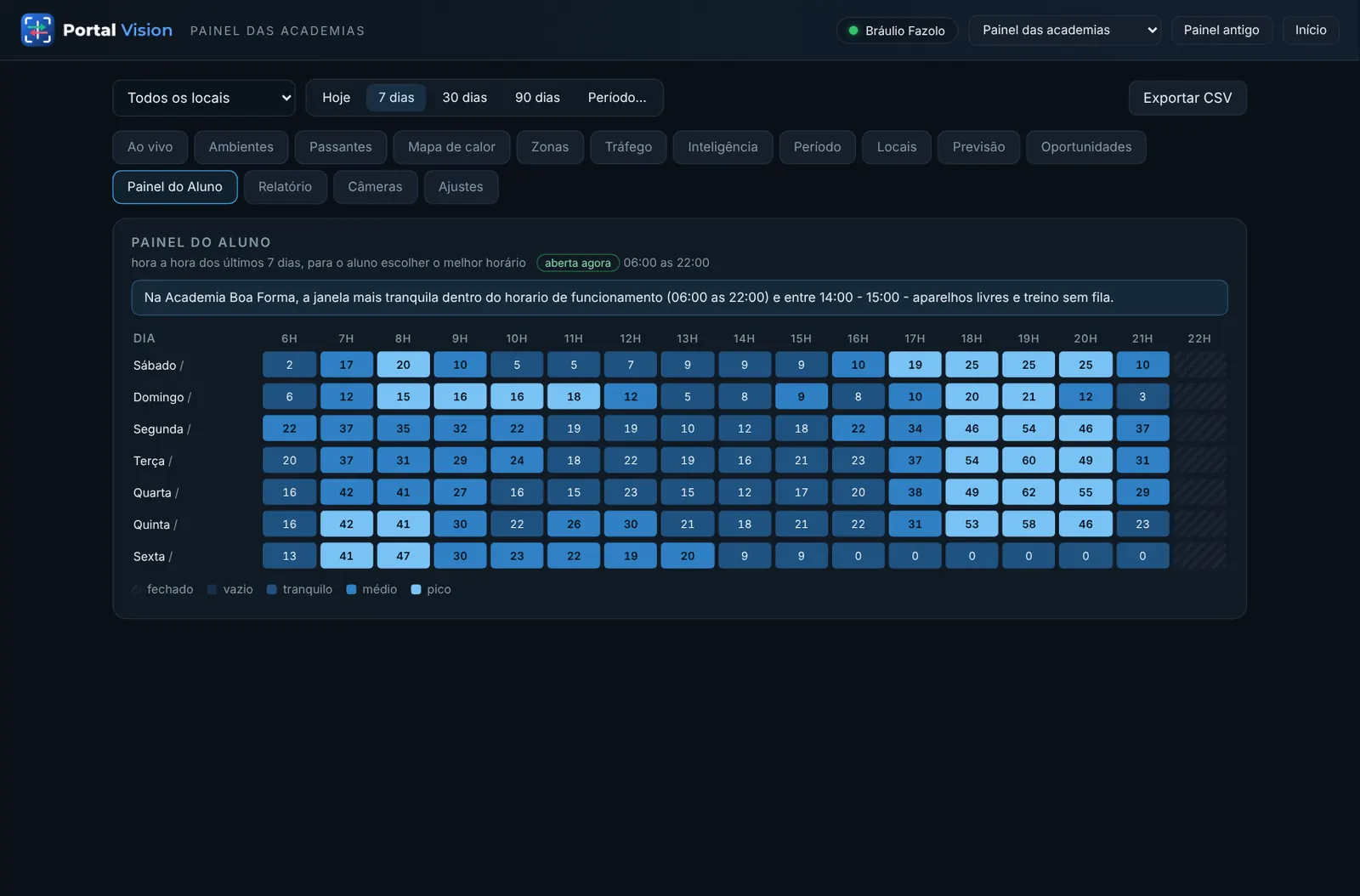The height and width of the screenshot is (896, 1360).
Task: Click the Exportar CSV button
Action: pos(1187,98)
